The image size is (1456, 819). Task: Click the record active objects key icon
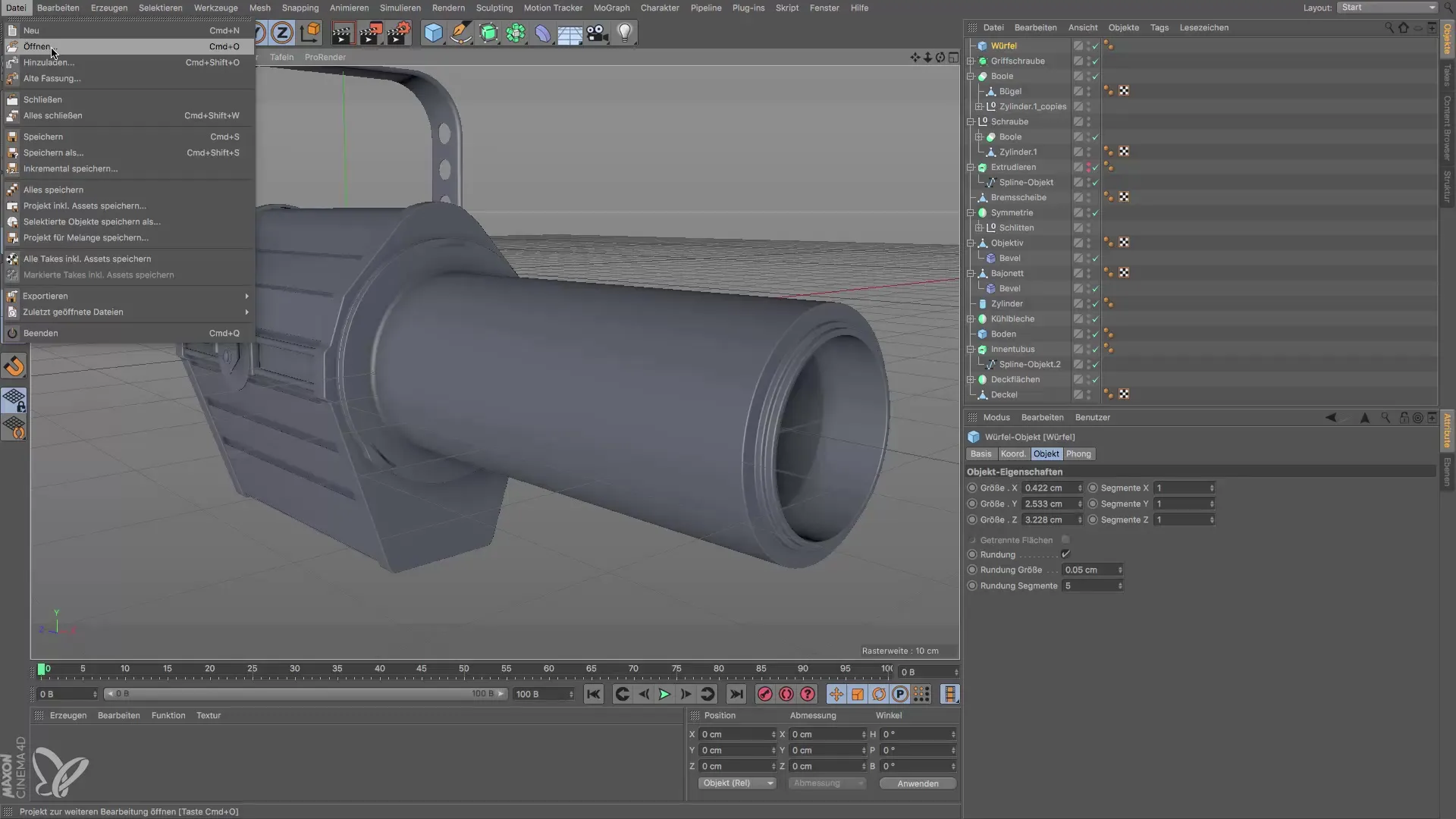765,694
